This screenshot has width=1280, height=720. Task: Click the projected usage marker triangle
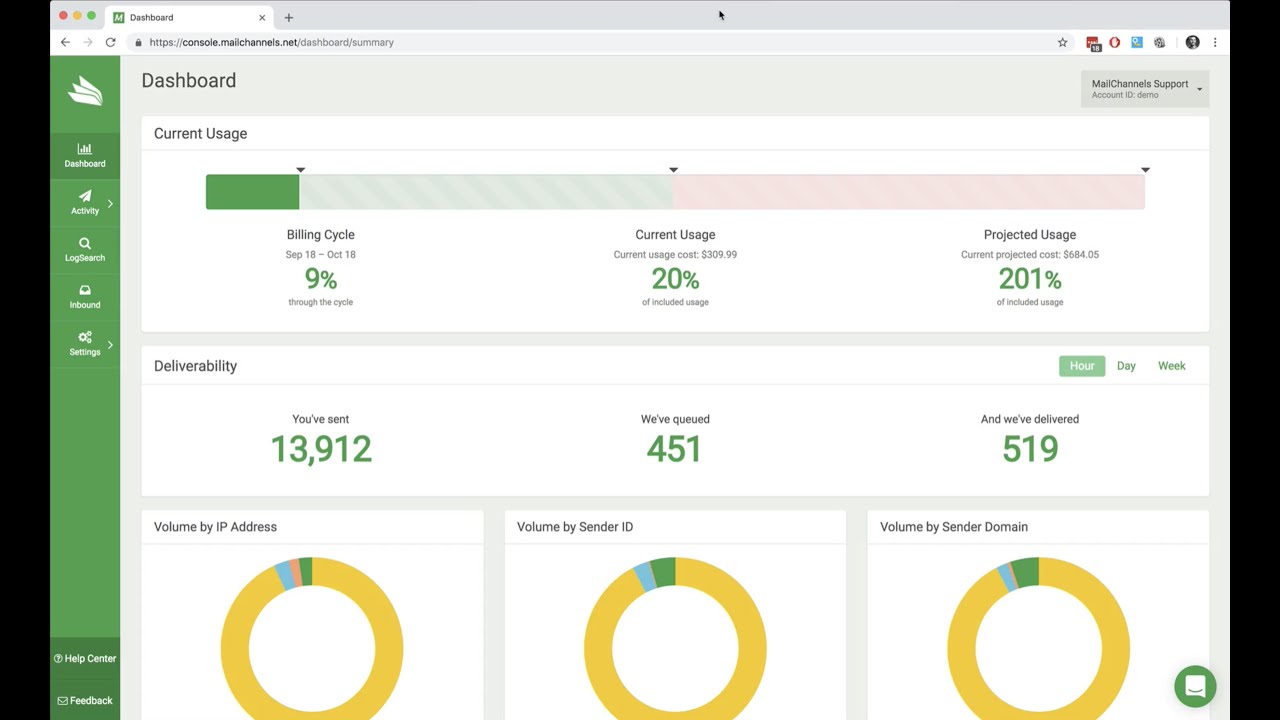tap(1145, 170)
